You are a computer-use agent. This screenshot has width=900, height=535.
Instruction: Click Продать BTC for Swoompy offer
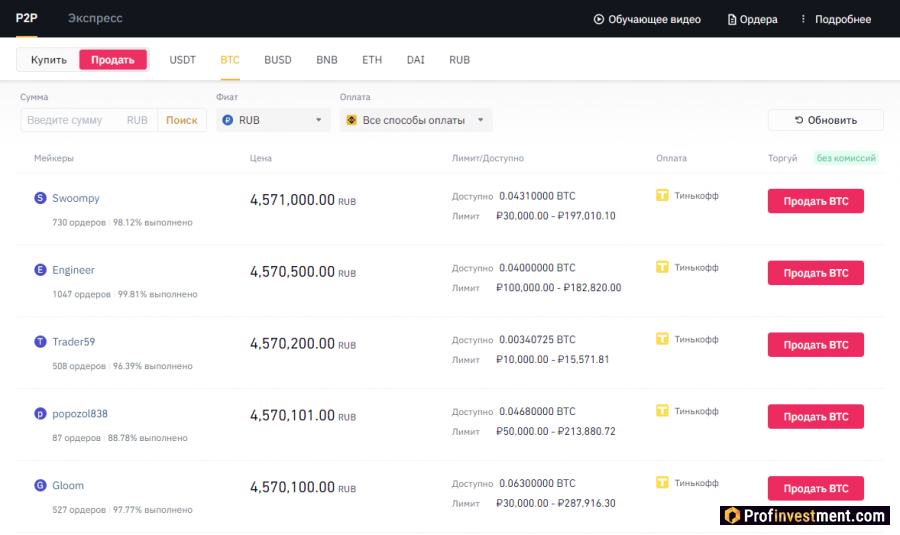click(816, 201)
